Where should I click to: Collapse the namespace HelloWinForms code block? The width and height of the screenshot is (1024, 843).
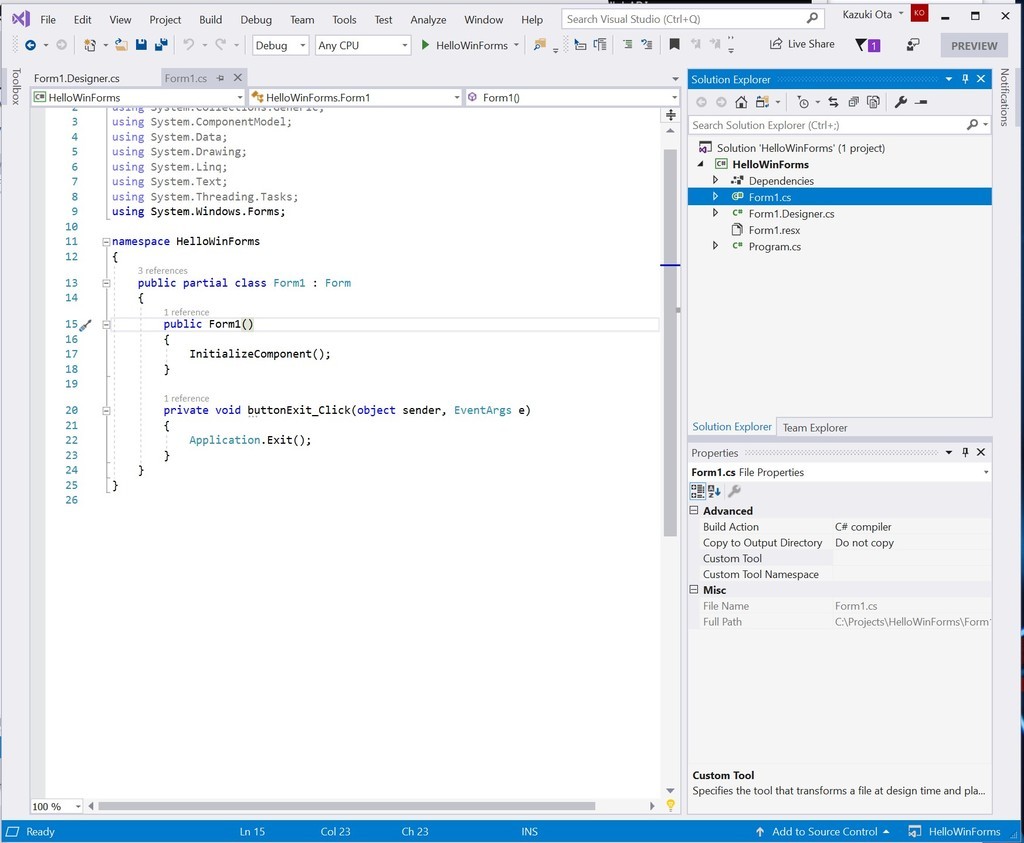(106, 242)
